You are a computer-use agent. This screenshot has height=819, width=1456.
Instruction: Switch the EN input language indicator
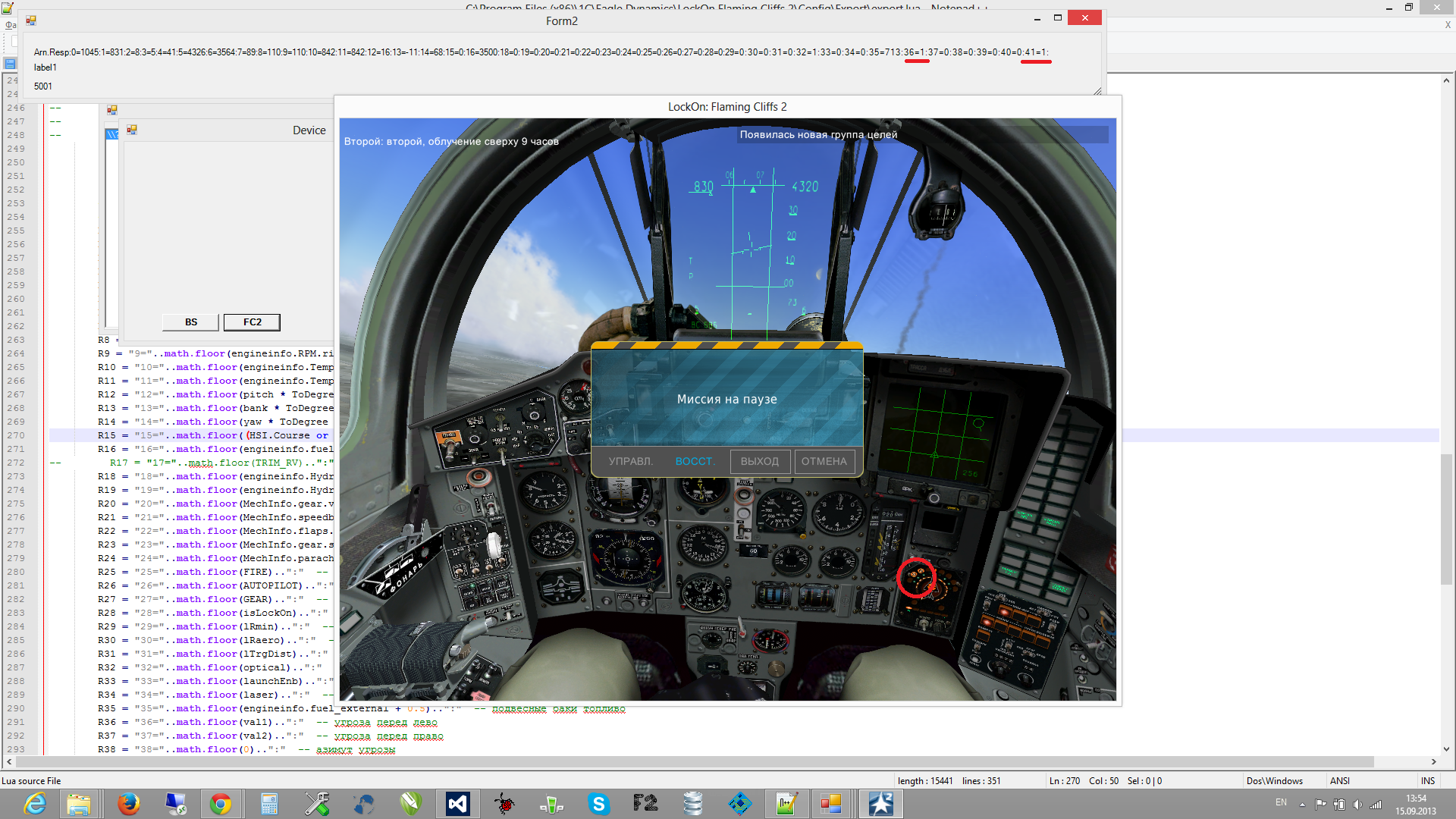(1281, 802)
